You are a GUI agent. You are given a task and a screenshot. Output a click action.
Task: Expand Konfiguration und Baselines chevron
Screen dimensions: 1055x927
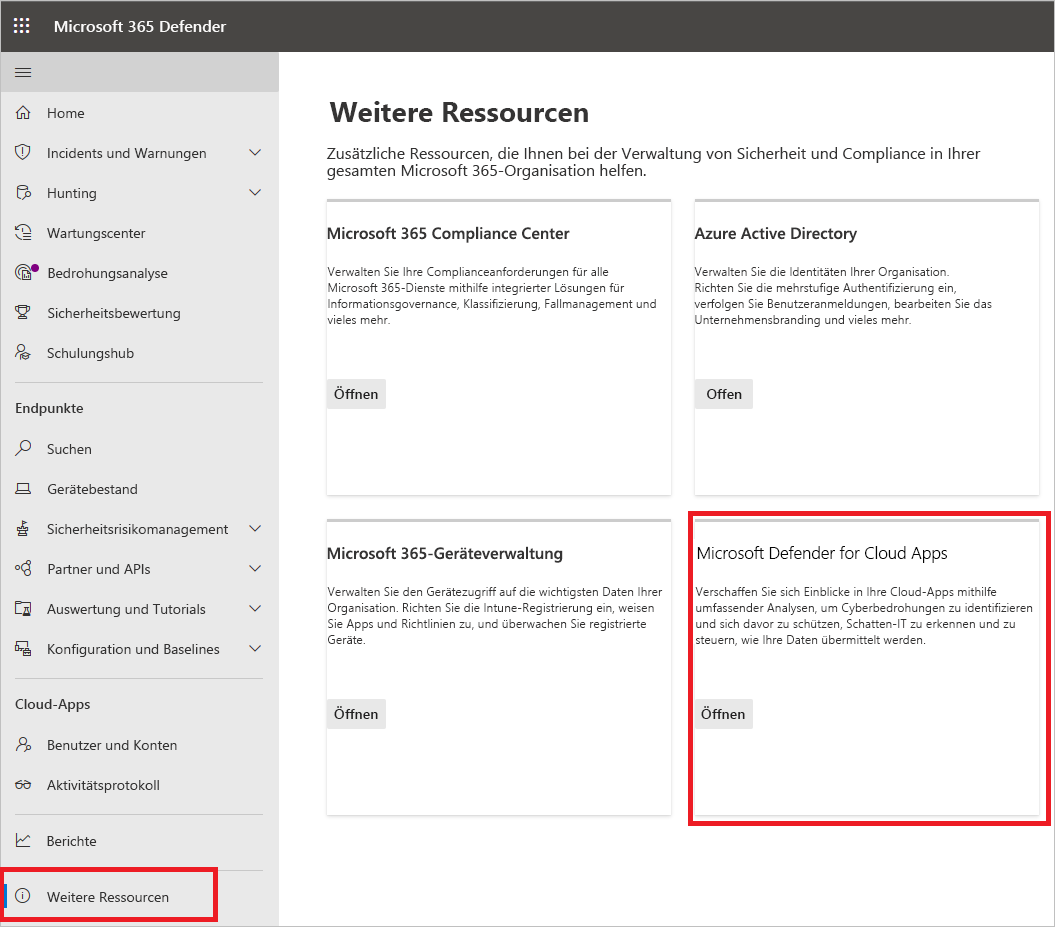[x=255, y=648]
